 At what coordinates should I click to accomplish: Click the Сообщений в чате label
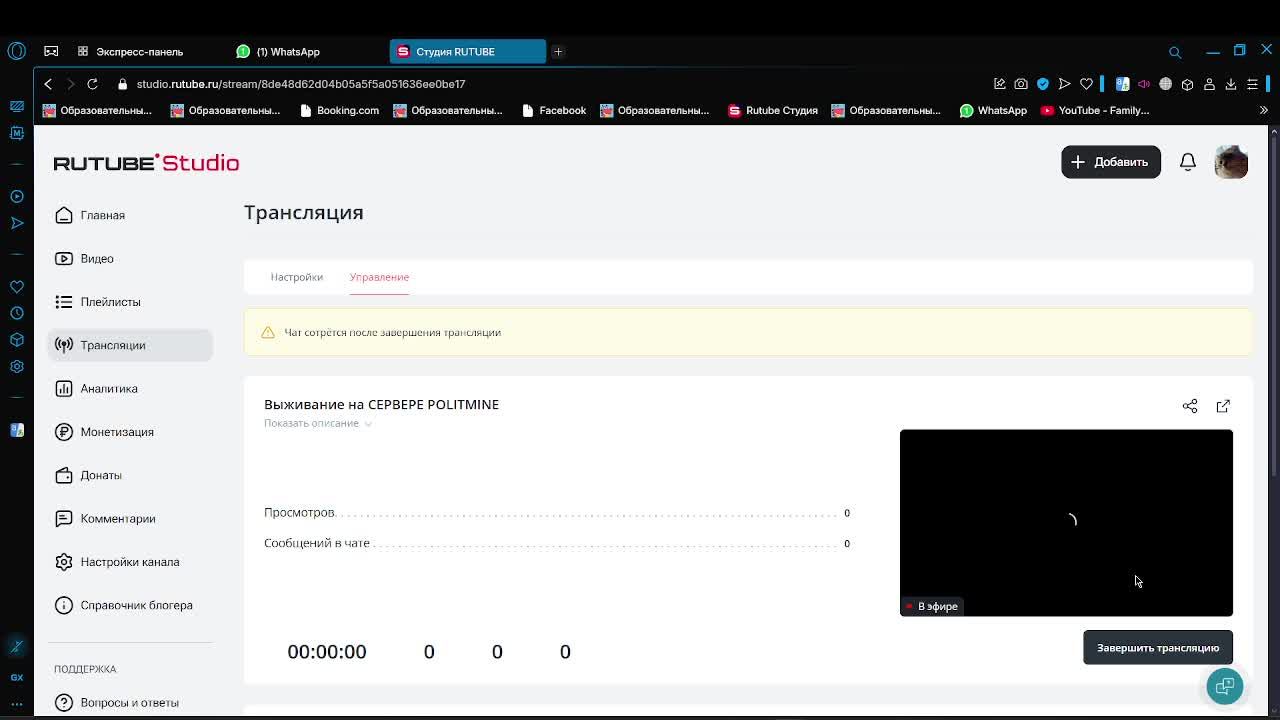(x=317, y=543)
